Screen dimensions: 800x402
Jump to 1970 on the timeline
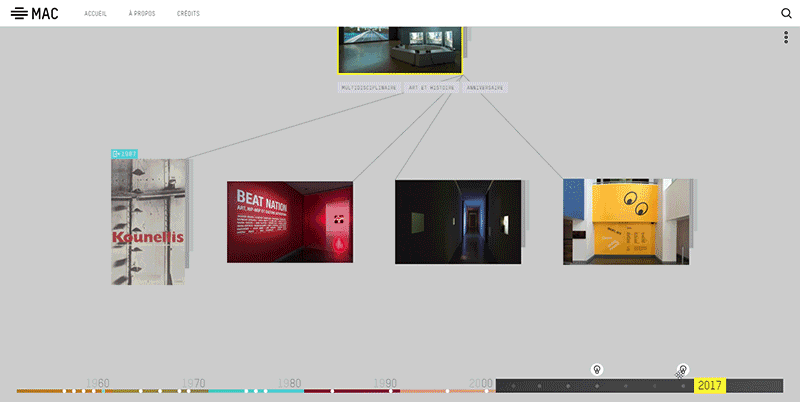tap(193, 383)
